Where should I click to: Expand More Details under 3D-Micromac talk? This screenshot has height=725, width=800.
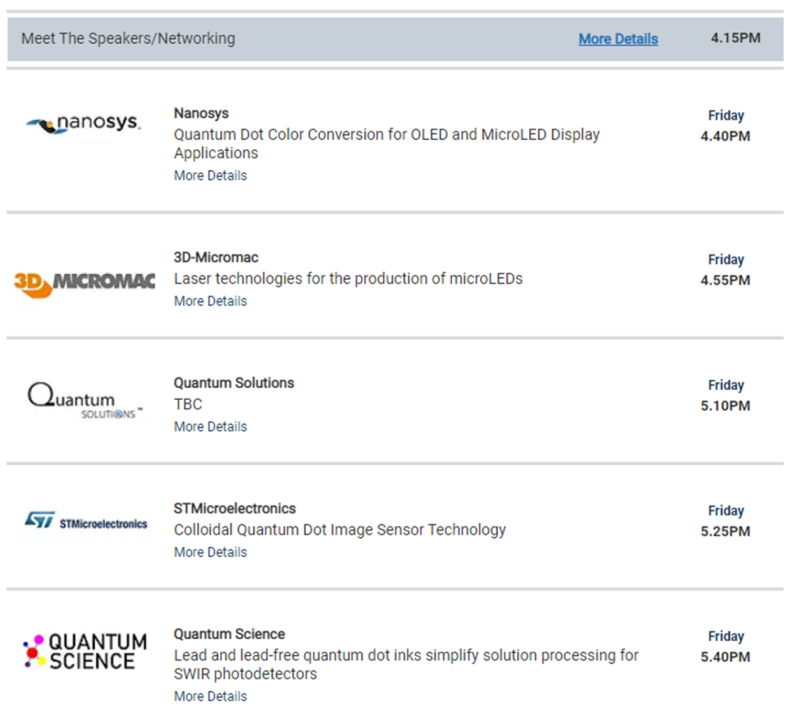click(210, 301)
